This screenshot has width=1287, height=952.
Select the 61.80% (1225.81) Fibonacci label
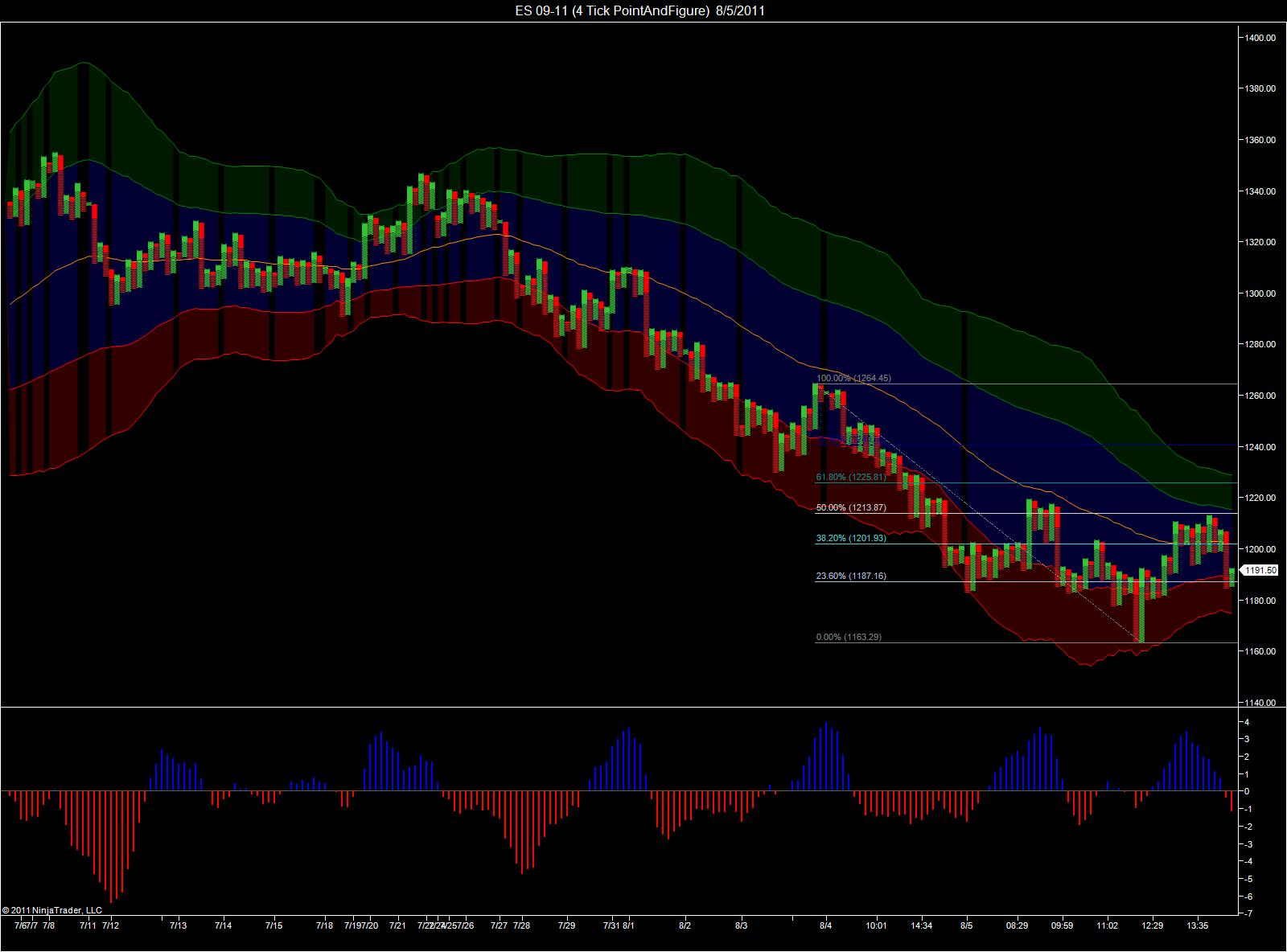click(851, 477)
